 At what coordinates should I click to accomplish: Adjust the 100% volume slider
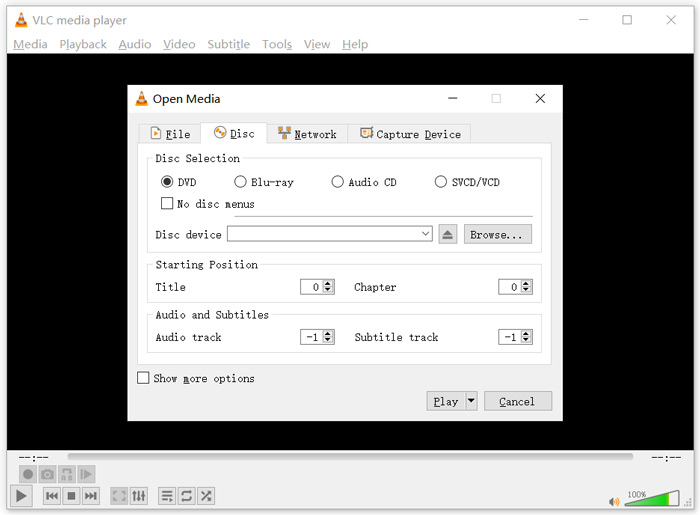(652, 498)
